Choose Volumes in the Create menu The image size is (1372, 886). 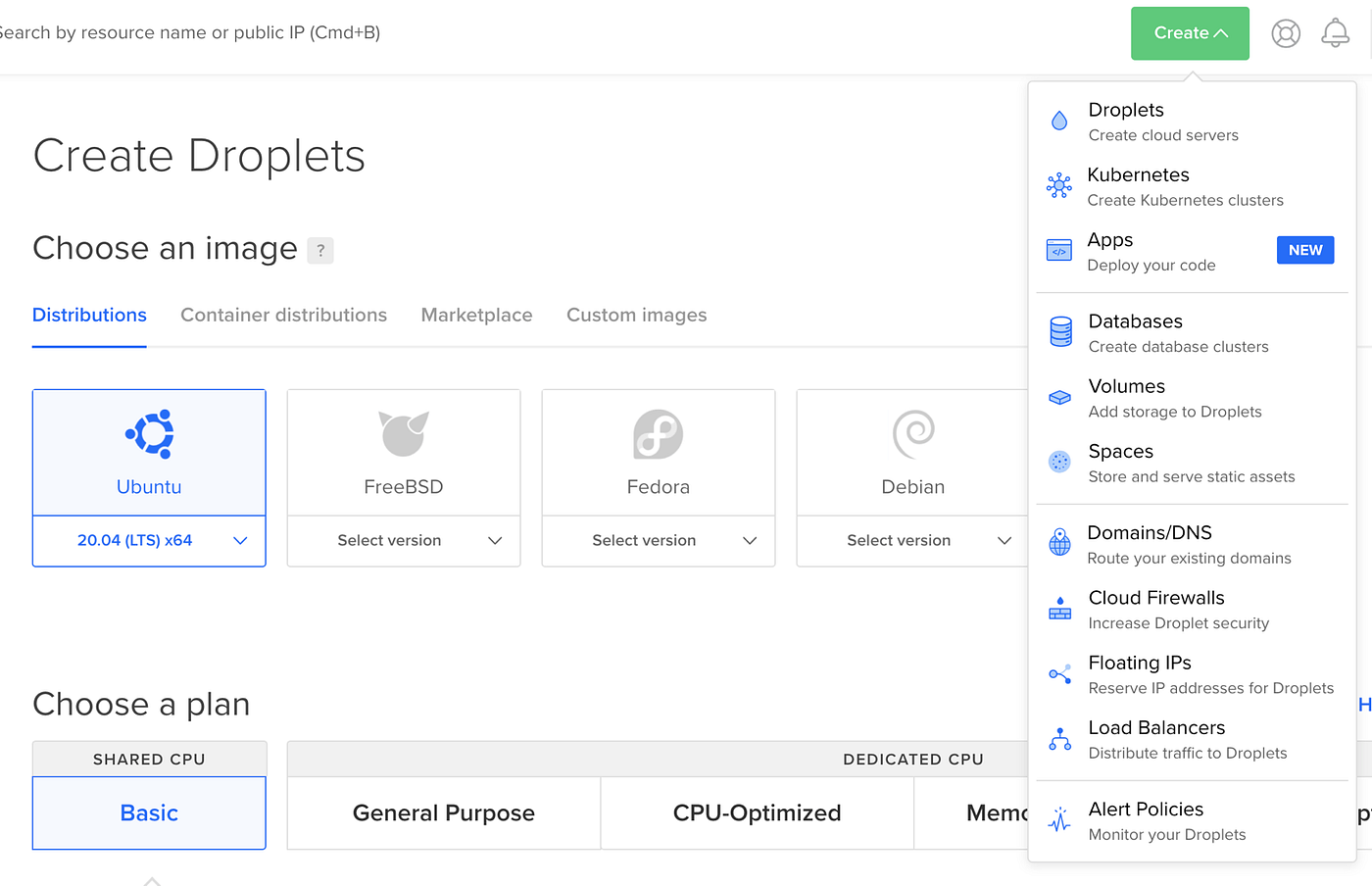click(1192, 398)
